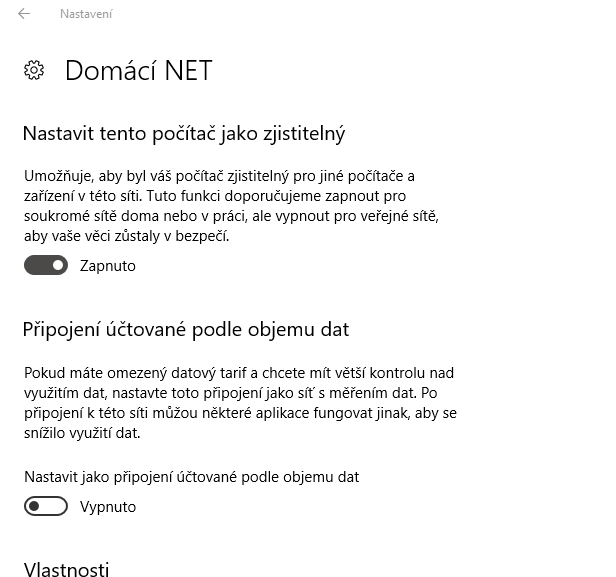
Task: Click the Zapnuto toggle state label
Action: 107,266
